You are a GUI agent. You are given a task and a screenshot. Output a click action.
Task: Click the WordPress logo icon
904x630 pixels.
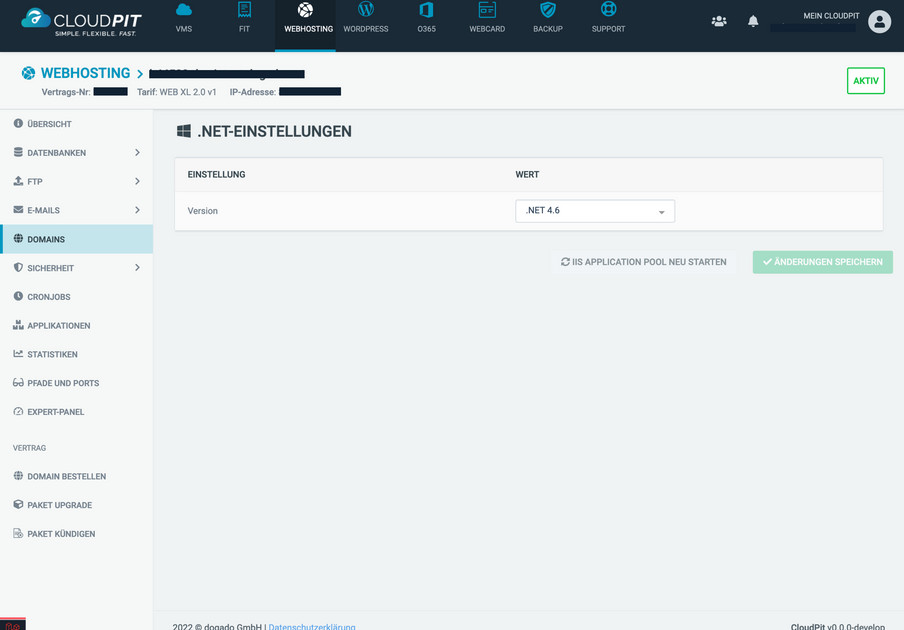pyautogui.click(x=366, y=10)
